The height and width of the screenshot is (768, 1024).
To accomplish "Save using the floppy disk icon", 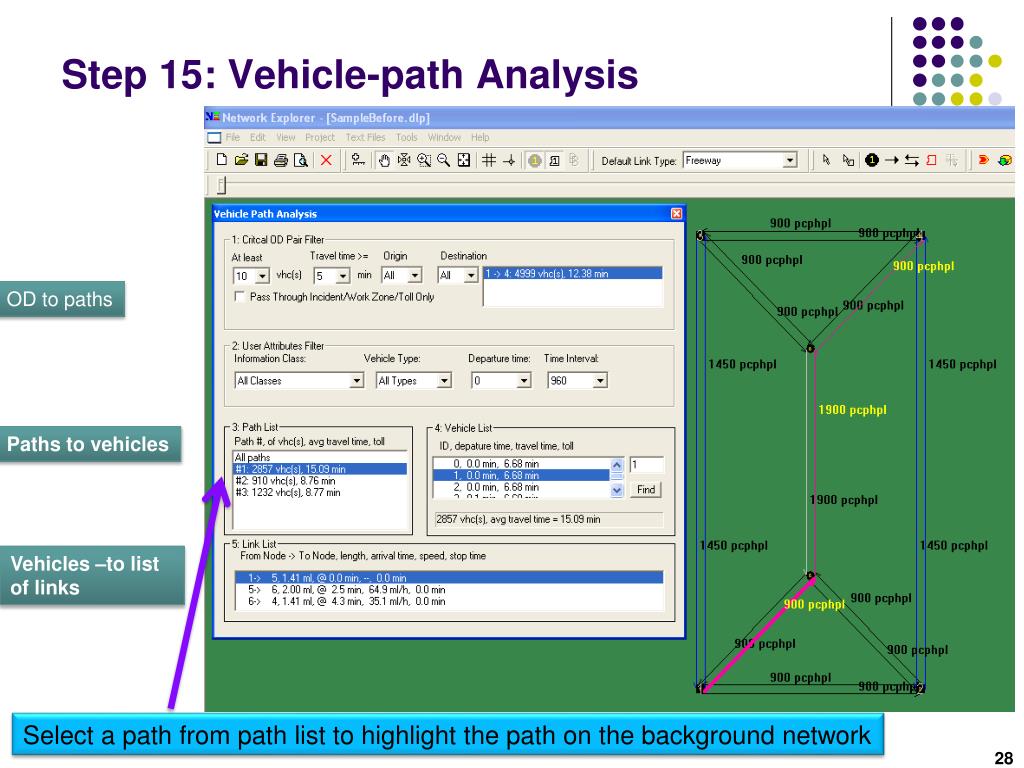I will coord(261,160).
